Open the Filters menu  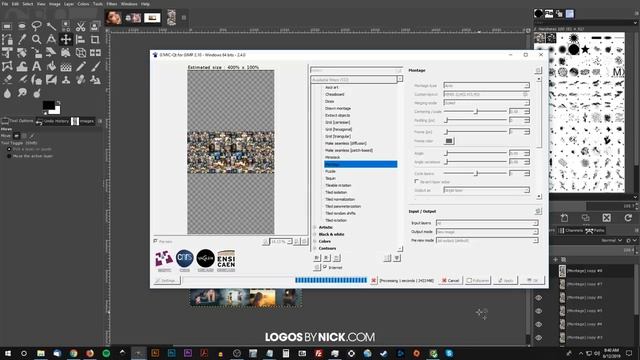pyautogui.click(x=111, y=4)
